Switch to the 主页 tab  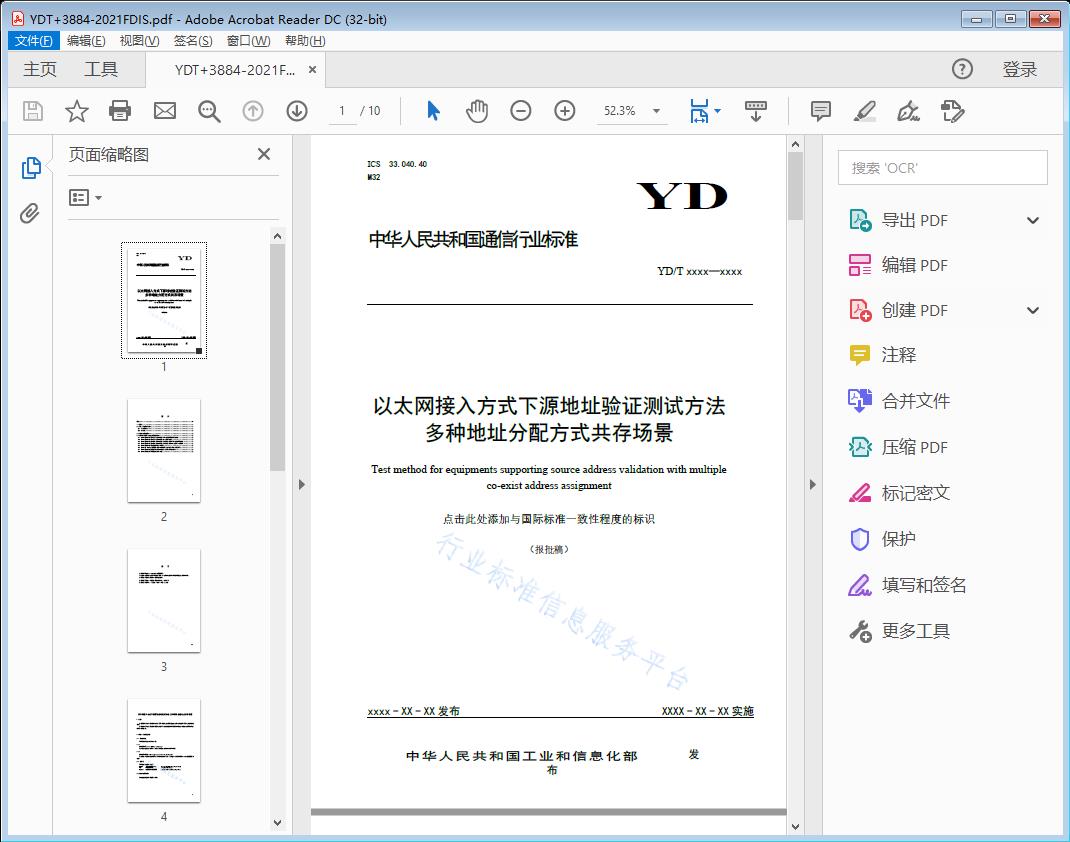pos(39,69)
